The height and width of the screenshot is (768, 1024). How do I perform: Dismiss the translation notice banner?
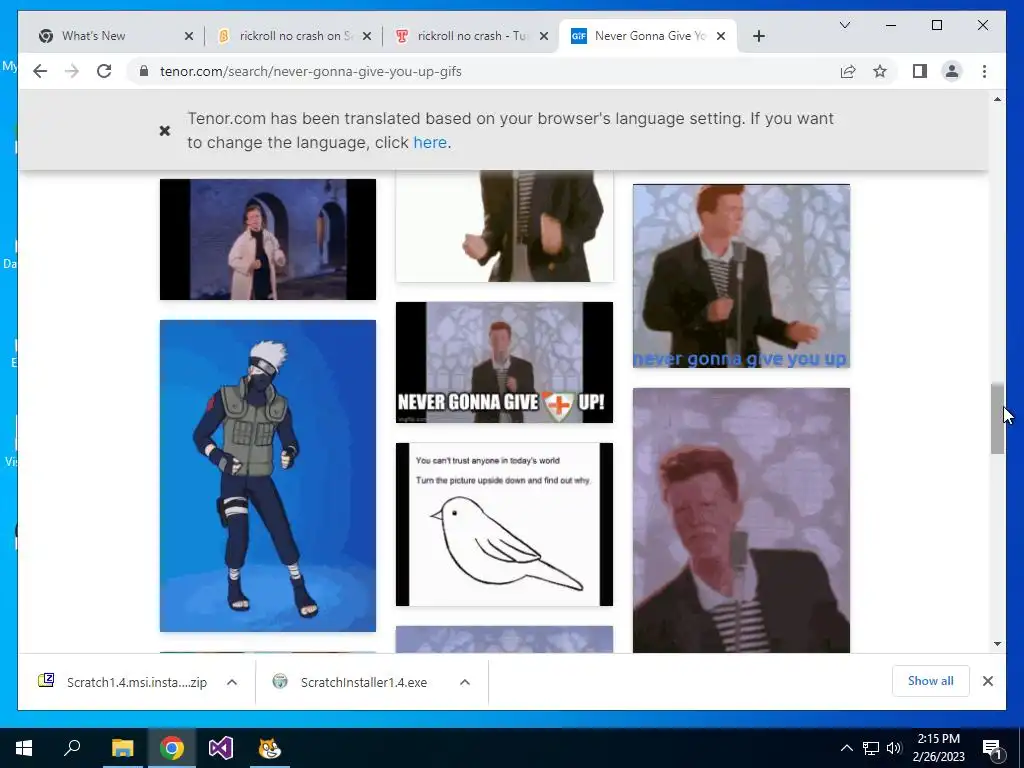165,131
